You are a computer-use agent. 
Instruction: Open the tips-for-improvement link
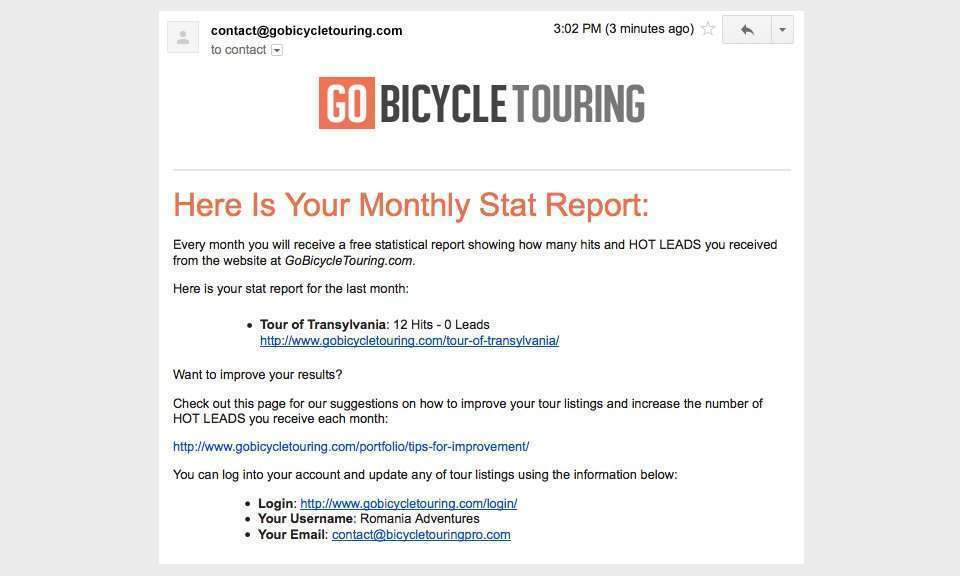351,447
